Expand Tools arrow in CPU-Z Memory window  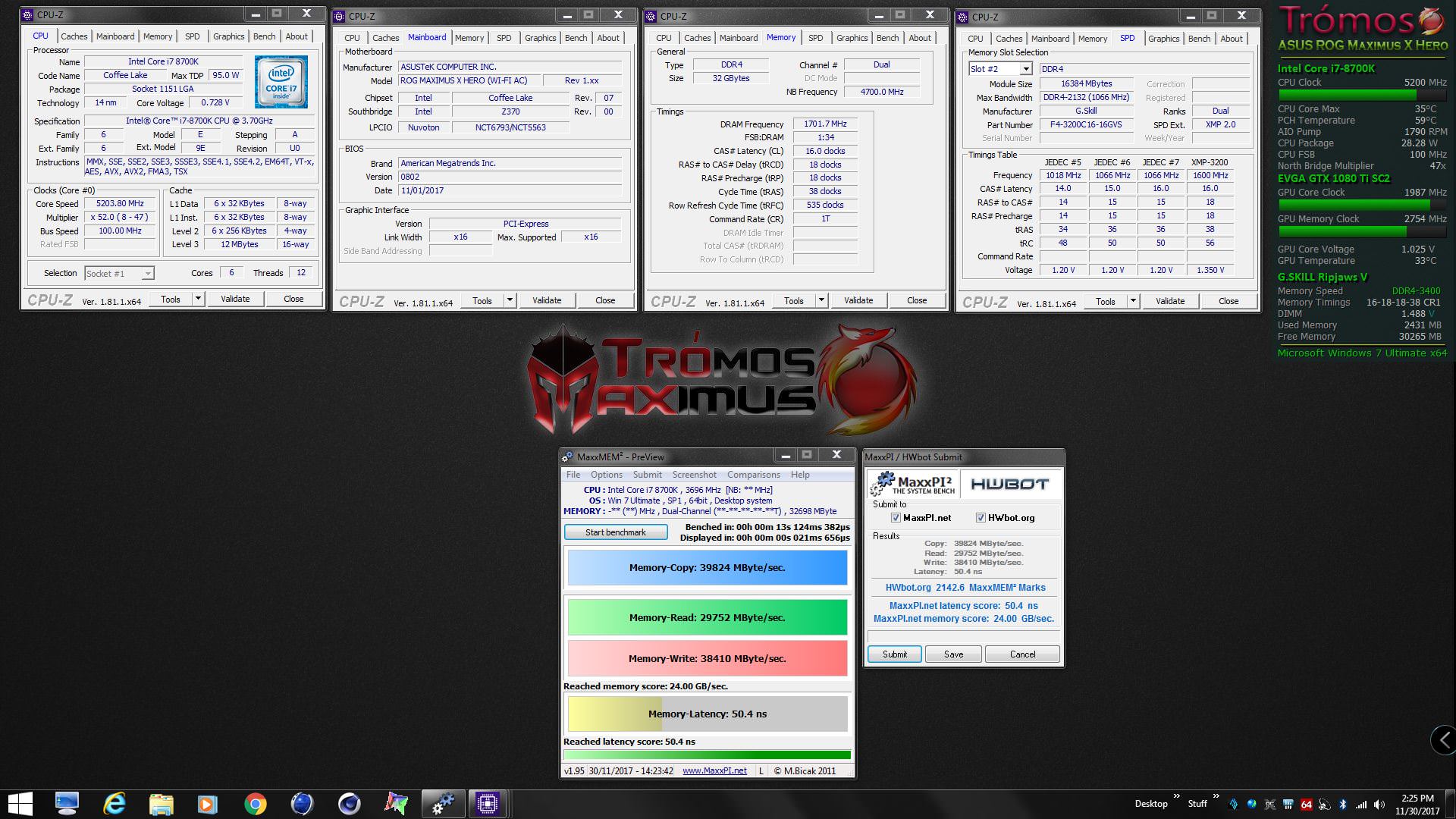click(x=821, y=300)
